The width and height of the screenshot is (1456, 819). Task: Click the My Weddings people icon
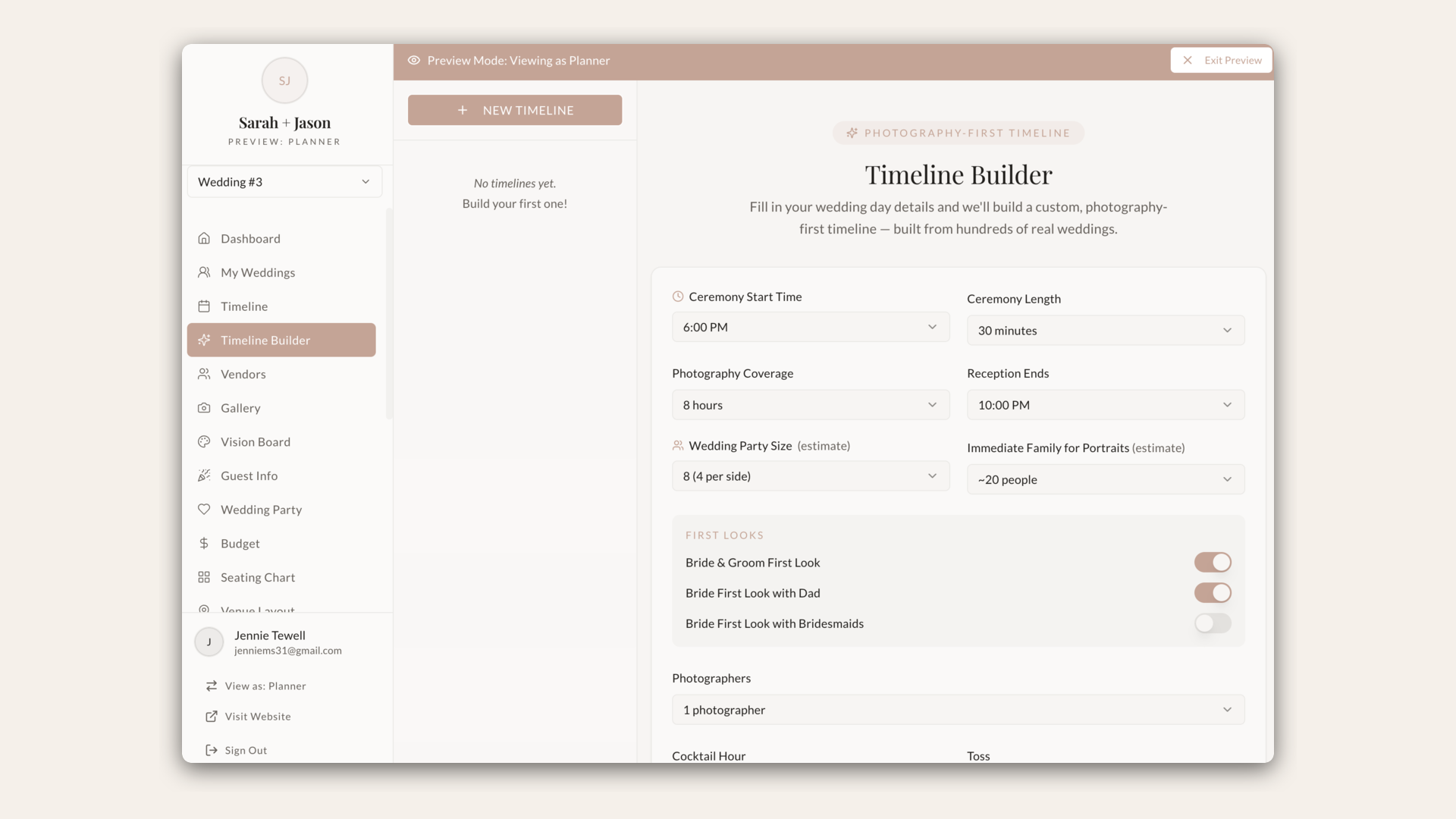(204, 272)
